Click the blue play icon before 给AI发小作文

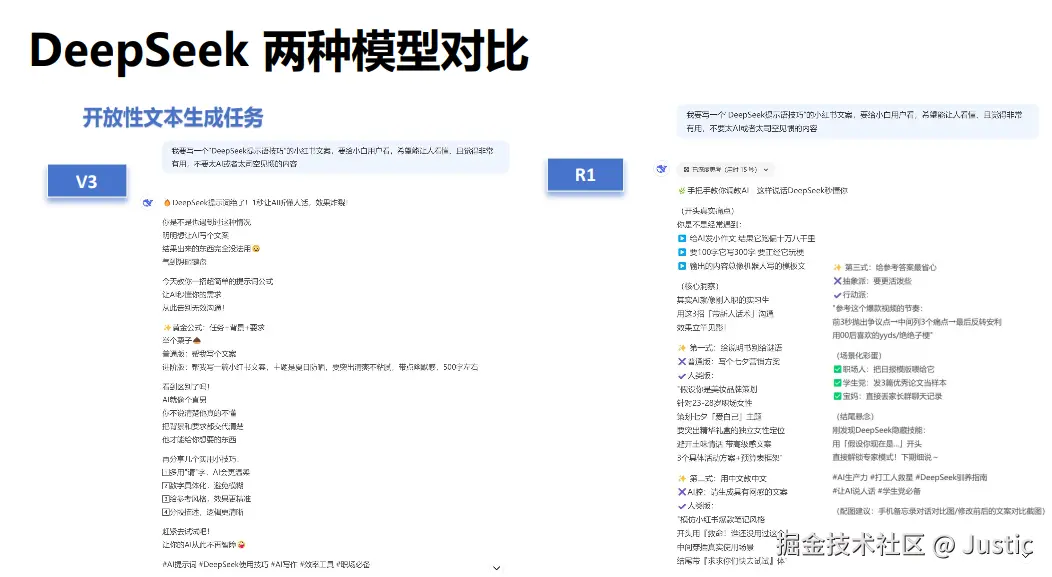(x=682, y=238)
